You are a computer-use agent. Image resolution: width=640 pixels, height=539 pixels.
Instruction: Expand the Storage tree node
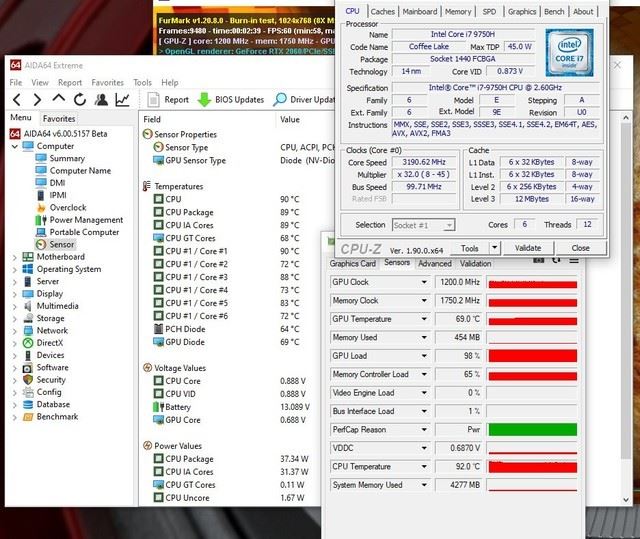pyautogui.click(x=15, y=319)
